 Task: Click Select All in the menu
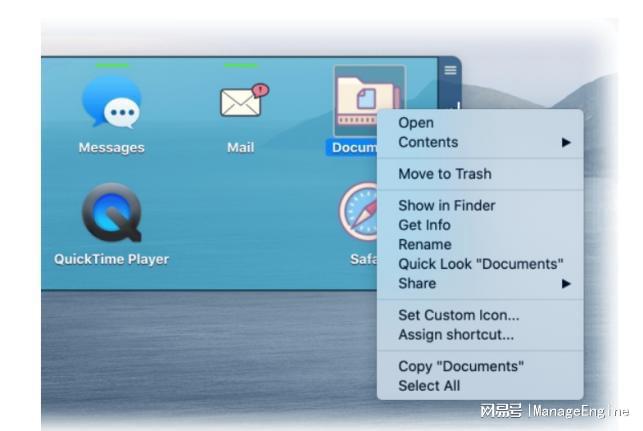(429, 386)
